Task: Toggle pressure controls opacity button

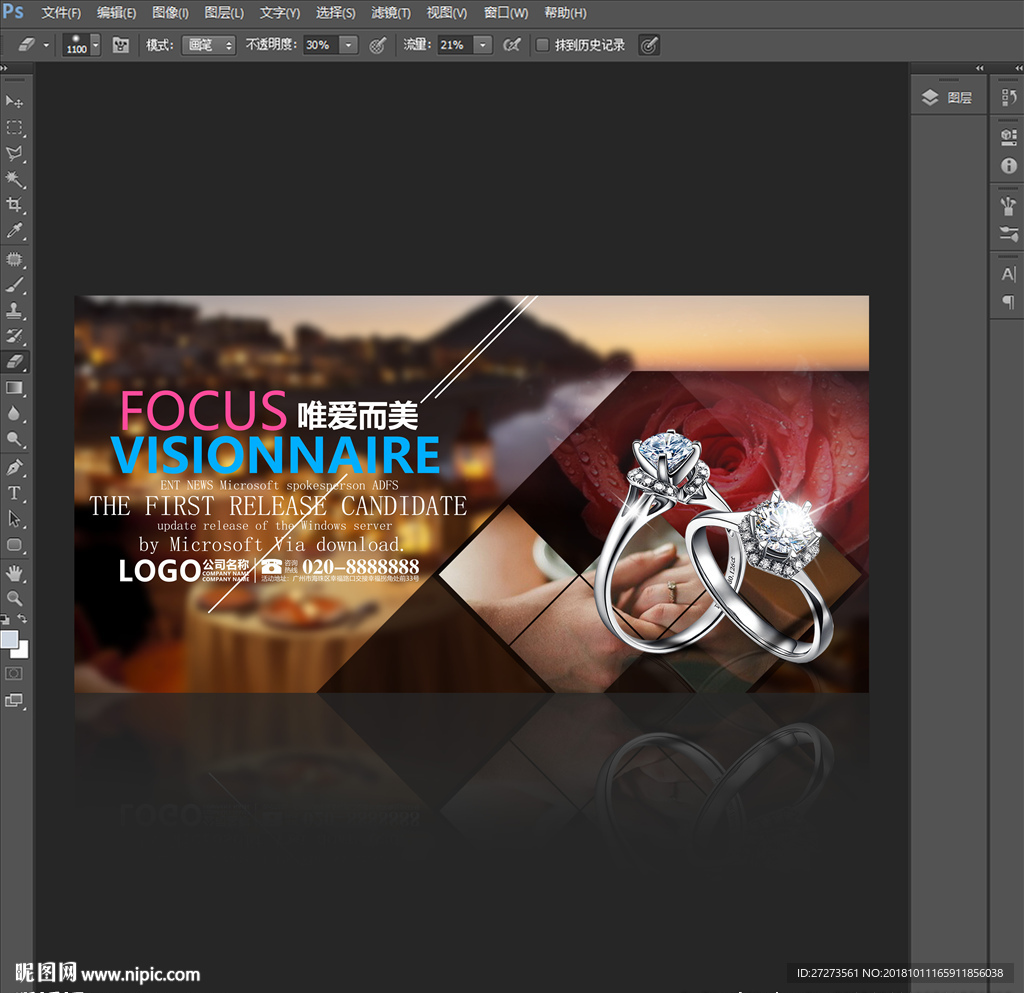Action: [x=377, y=45]
